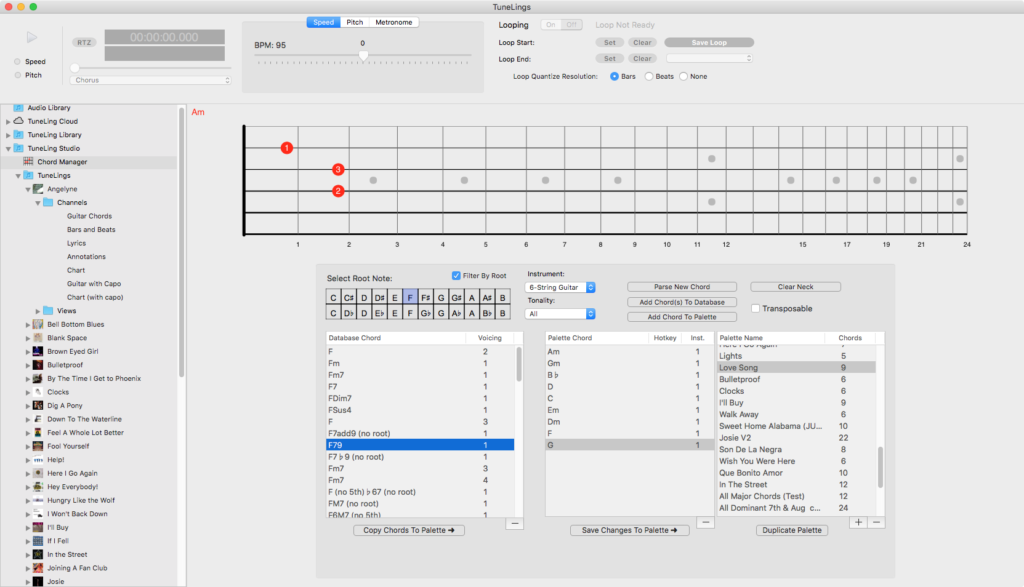Click Clear for Loop Start
This screenshot has height=587, width=1024.
click(x=642, y=42)
